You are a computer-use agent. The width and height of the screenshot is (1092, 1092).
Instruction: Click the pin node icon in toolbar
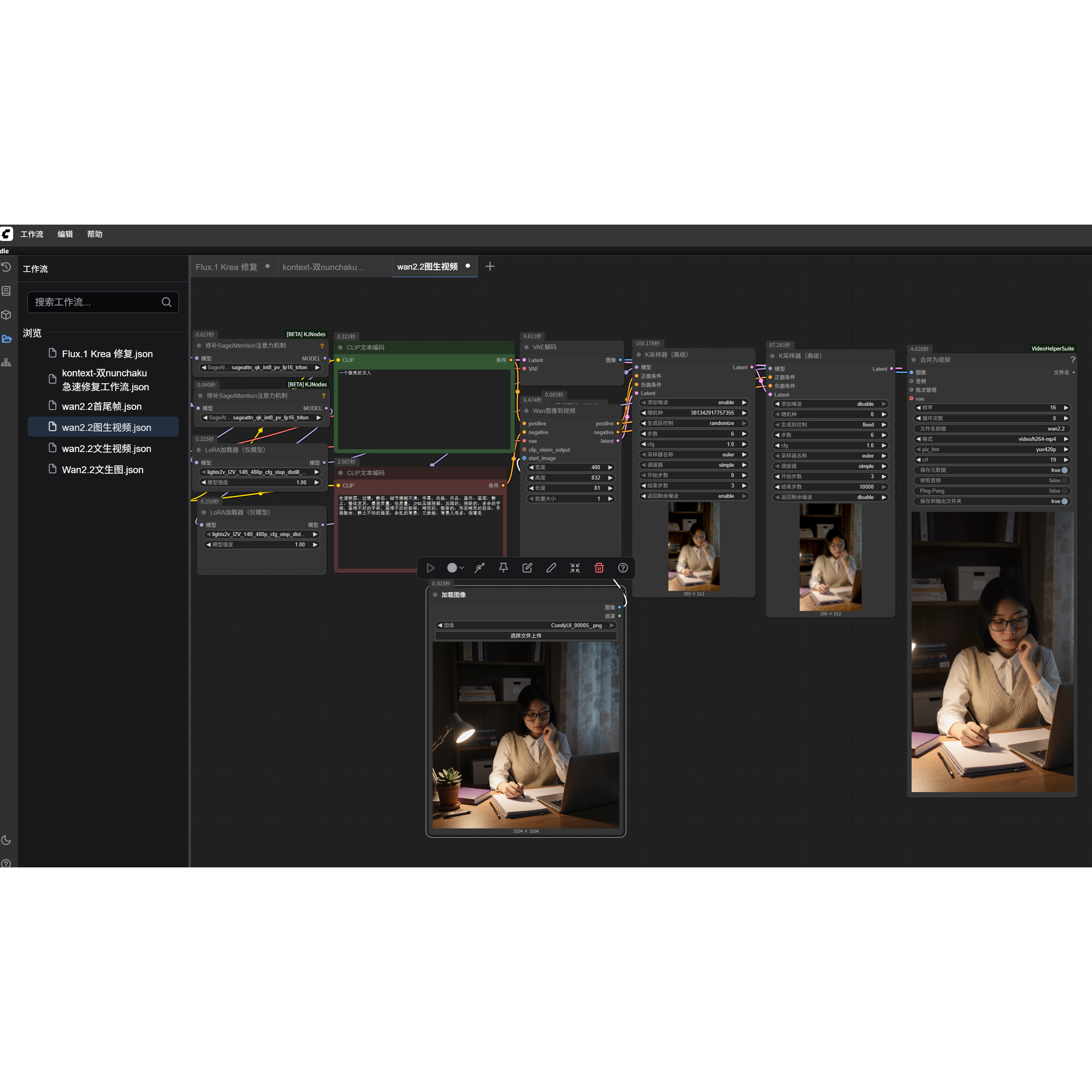pyautogui.click(x=503, y=568)
